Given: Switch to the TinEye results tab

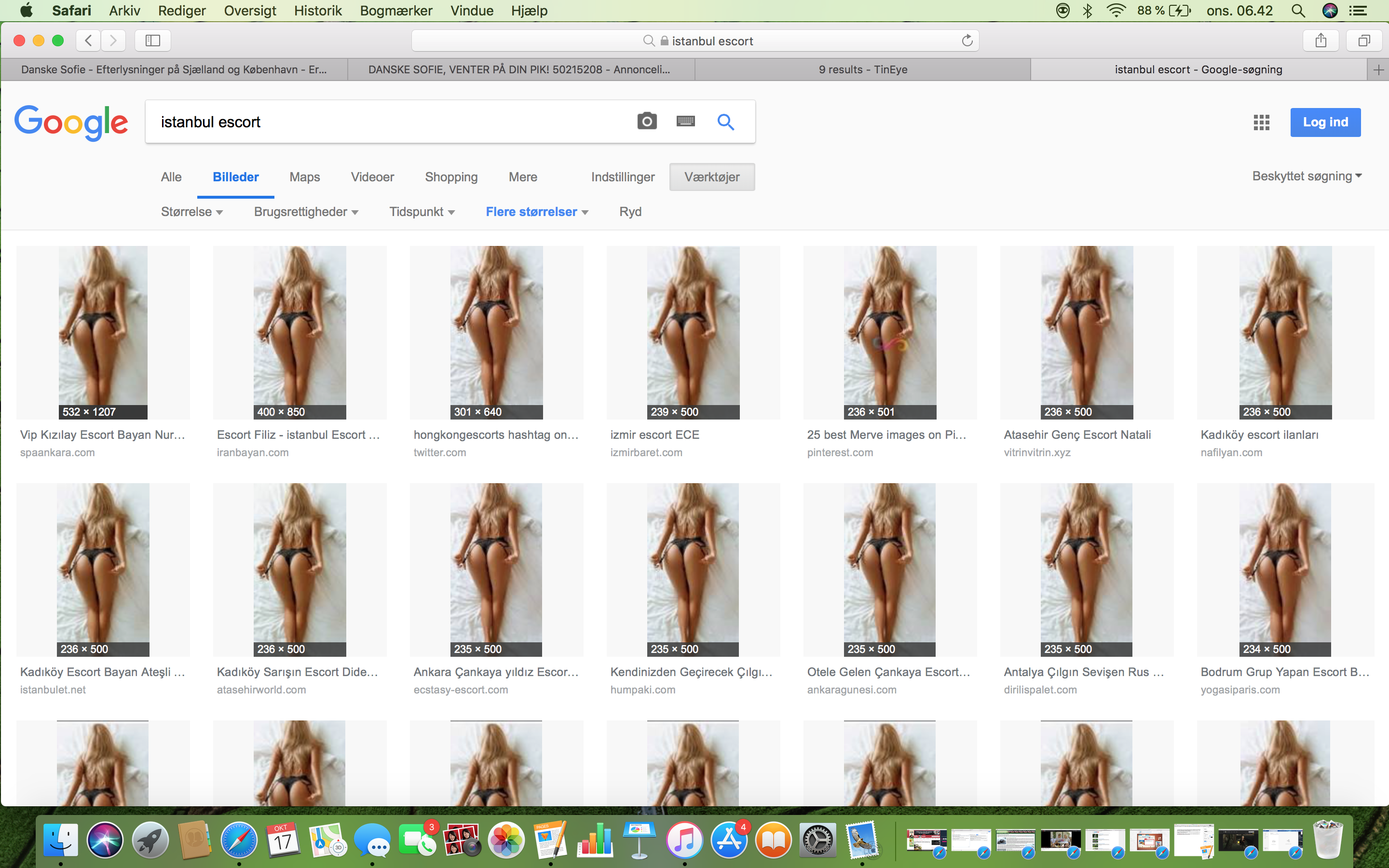Looking at the screenshot, I should pos(863,69).
